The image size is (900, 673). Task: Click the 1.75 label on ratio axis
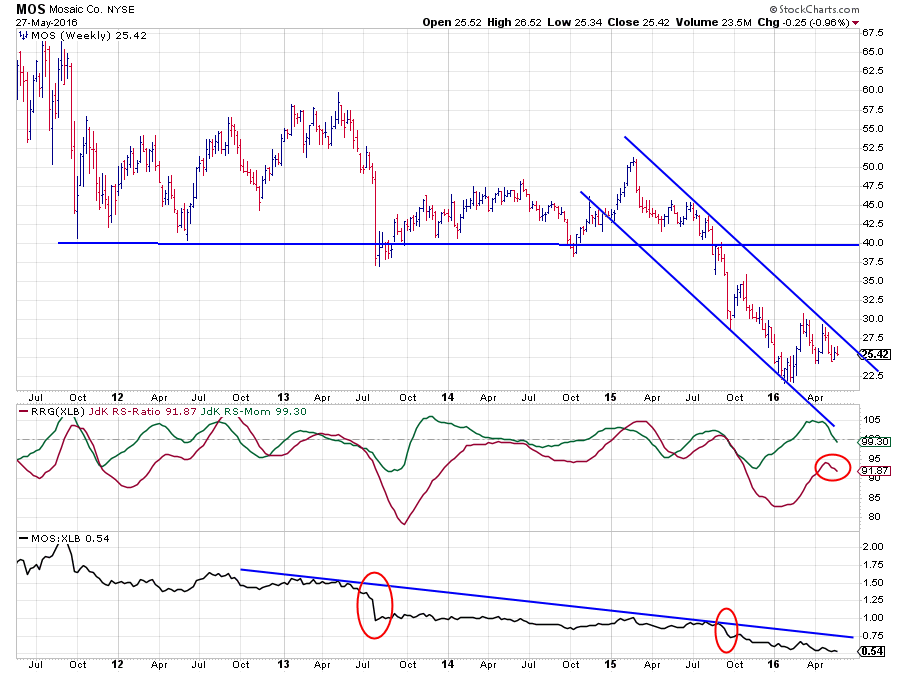click(x=872, y=565)
